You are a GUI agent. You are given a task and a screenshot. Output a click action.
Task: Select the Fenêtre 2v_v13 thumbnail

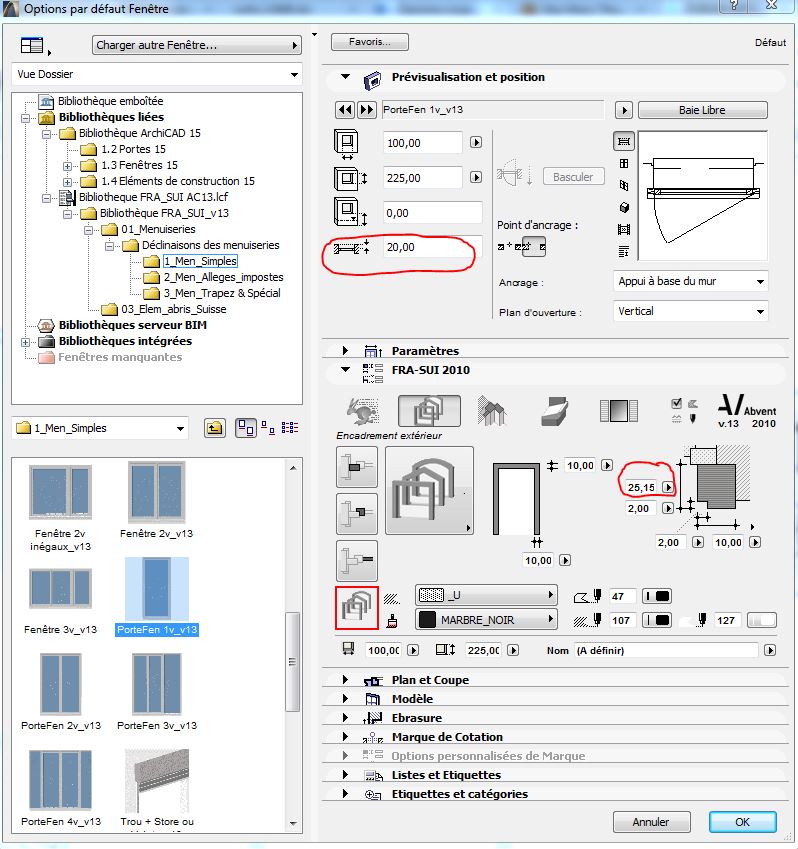coord(156,500)
